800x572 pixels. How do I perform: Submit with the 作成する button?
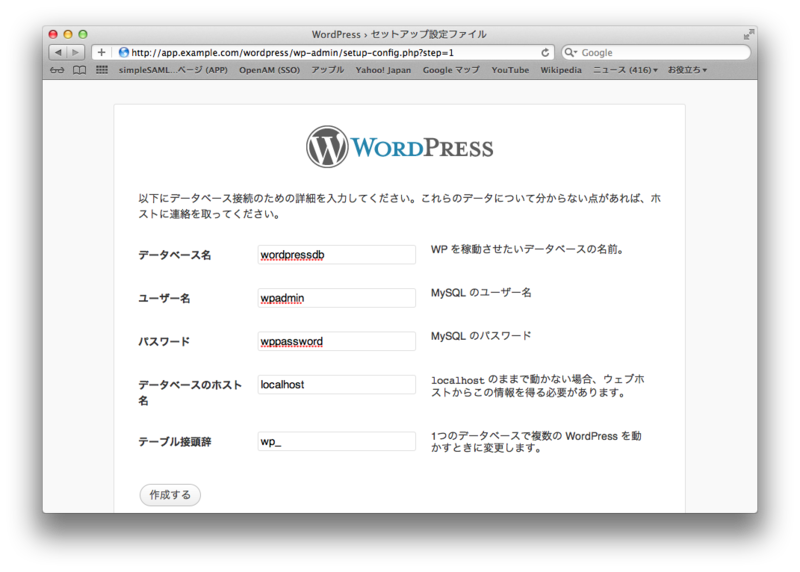(170, 495)
